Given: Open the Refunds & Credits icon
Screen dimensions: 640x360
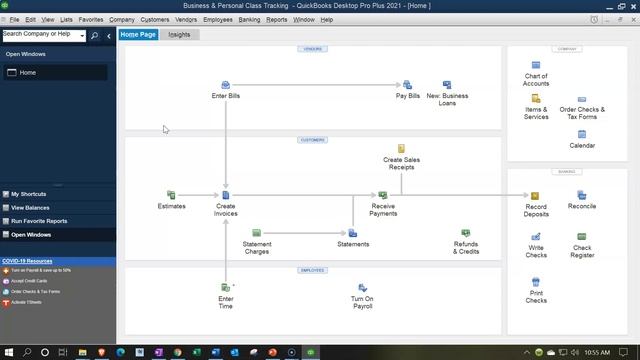Looking at the screenshot, I should click(x=466, y=233).
